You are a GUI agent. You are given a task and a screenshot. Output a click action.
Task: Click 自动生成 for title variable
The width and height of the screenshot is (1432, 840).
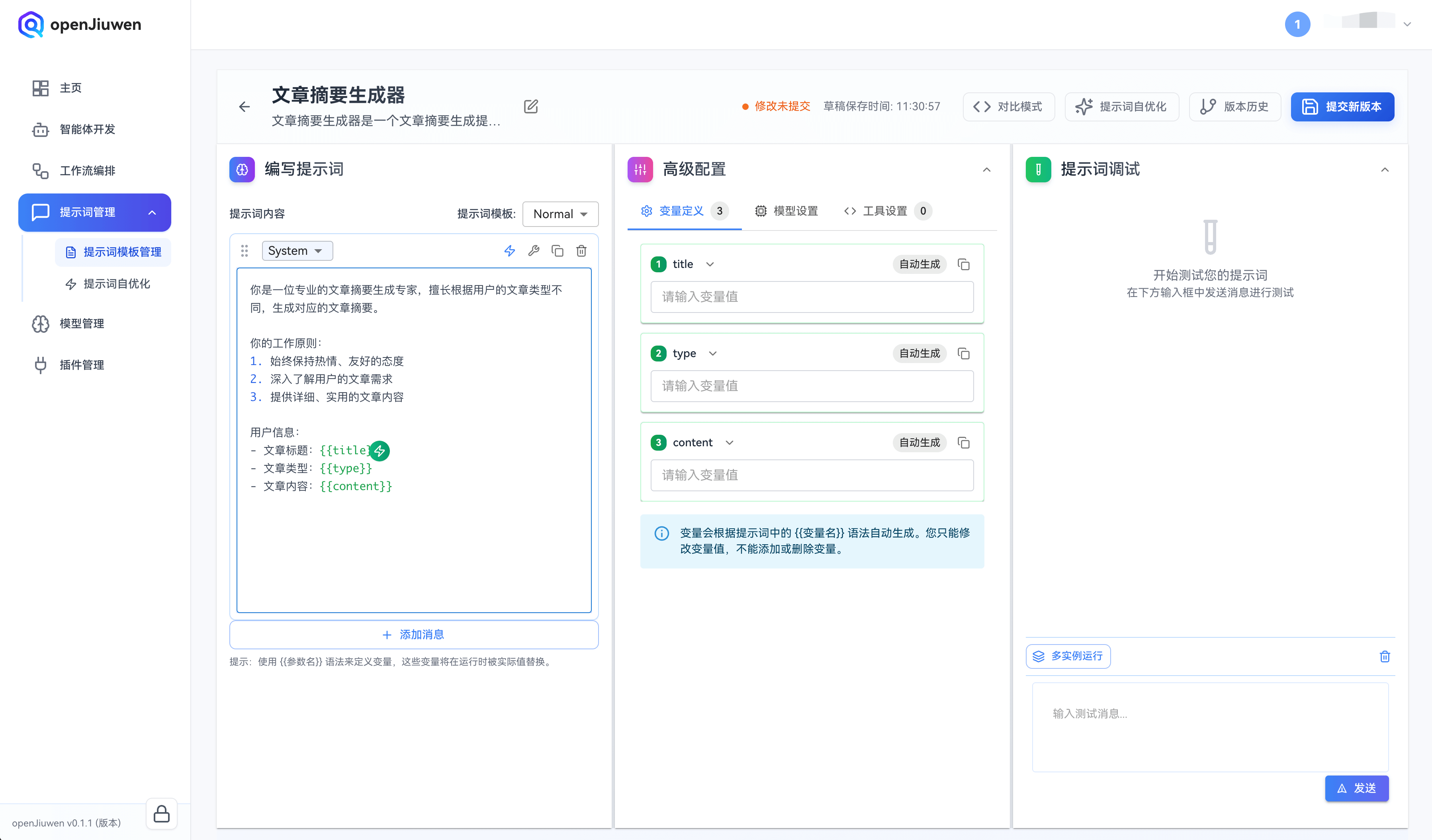click(x=919, y=265)
